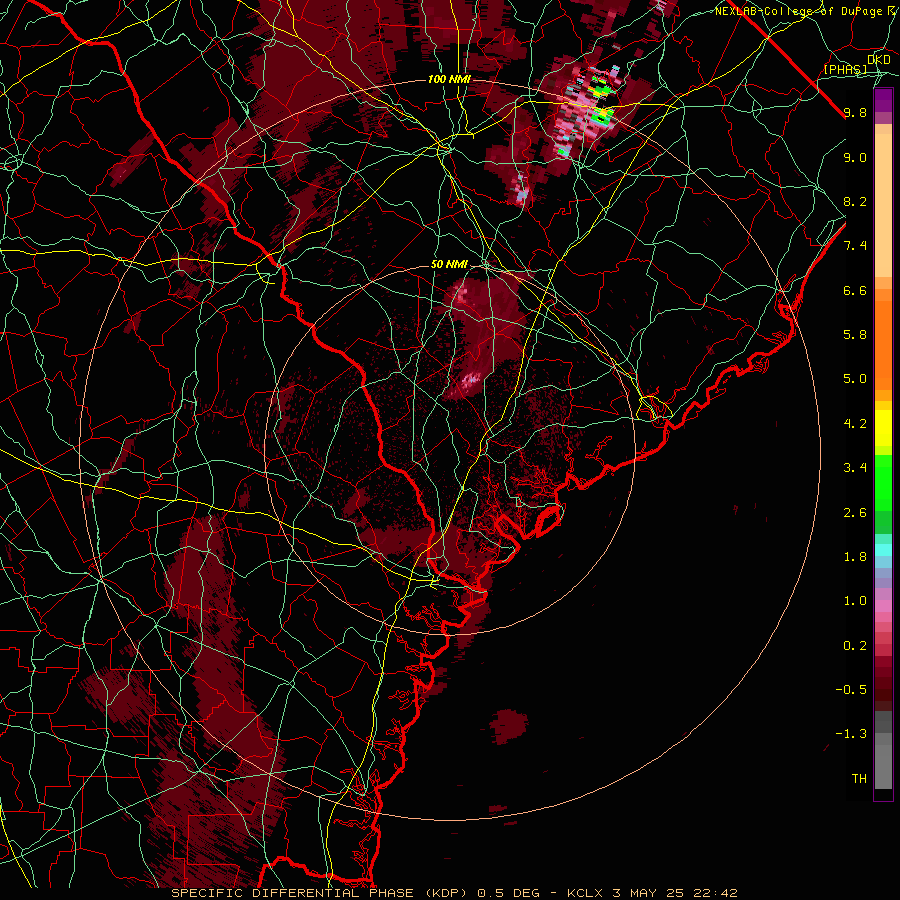Click the 1.8 value on the scale
900x900 pixels.
pos(855,557)
